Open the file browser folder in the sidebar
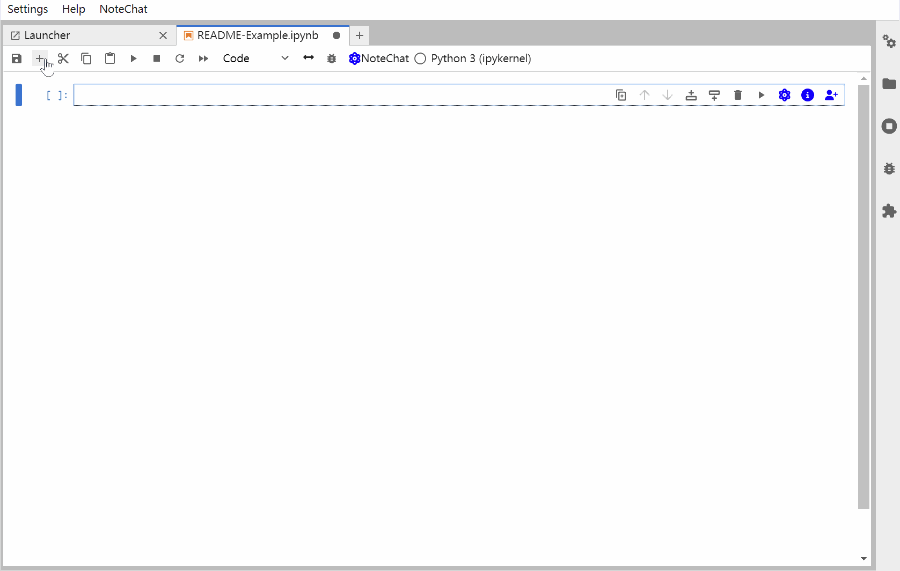This screenshot has width=900, height=571. click(x=889, y=84)
